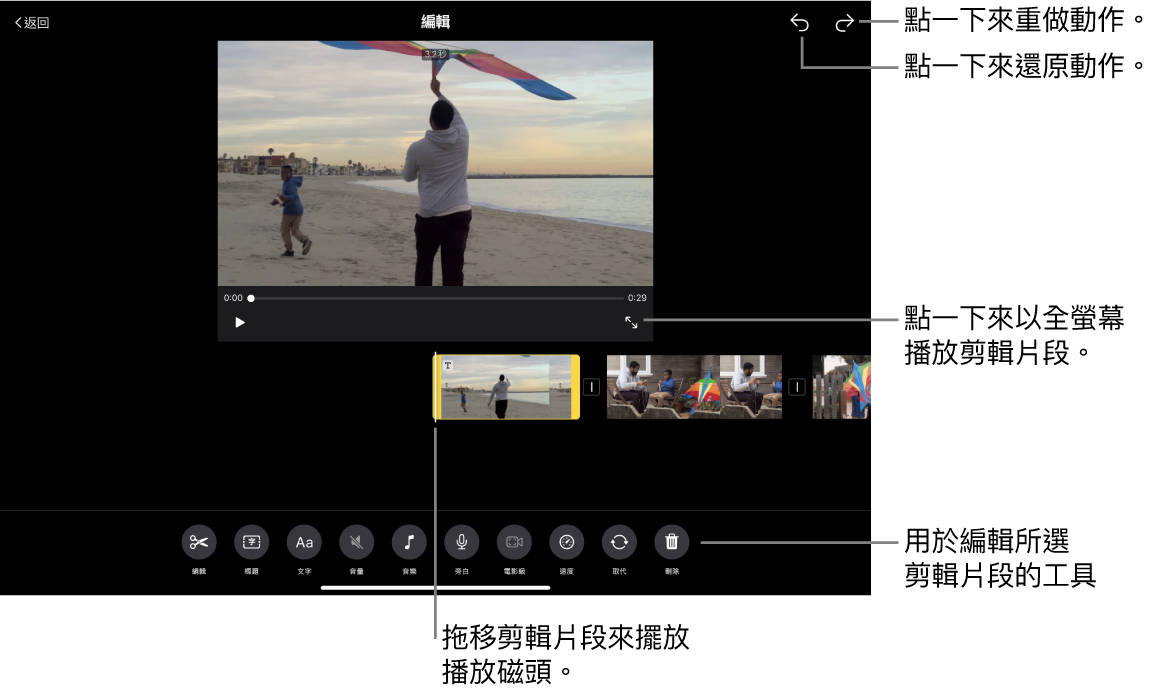Screen dimensions: 1149x694
Task: Select the yellow-highlighted beach clip
Action: tap(506, 387)
